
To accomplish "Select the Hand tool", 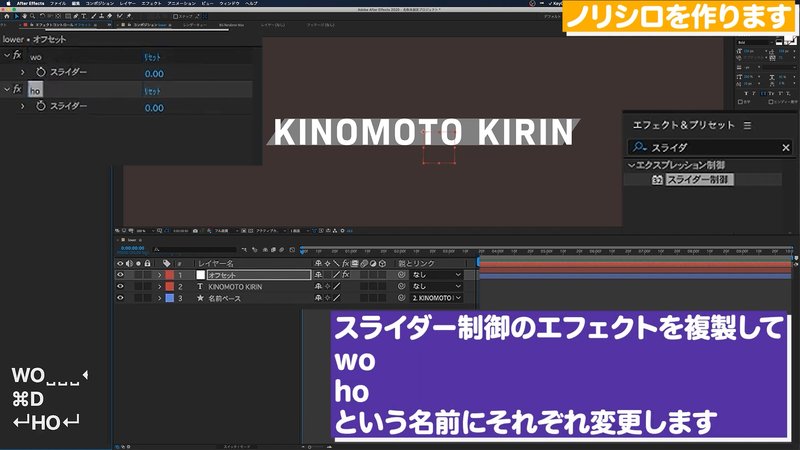I will (x=24, y=16).
